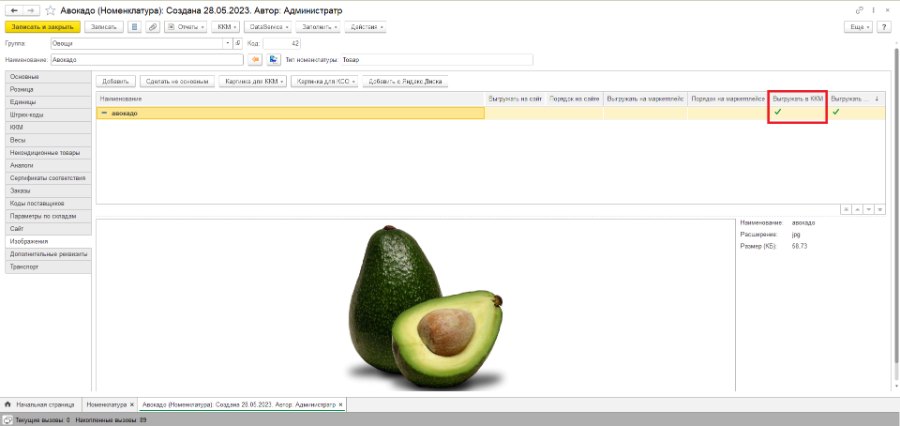Open the Параметры по складам side tab

point(48,216)
